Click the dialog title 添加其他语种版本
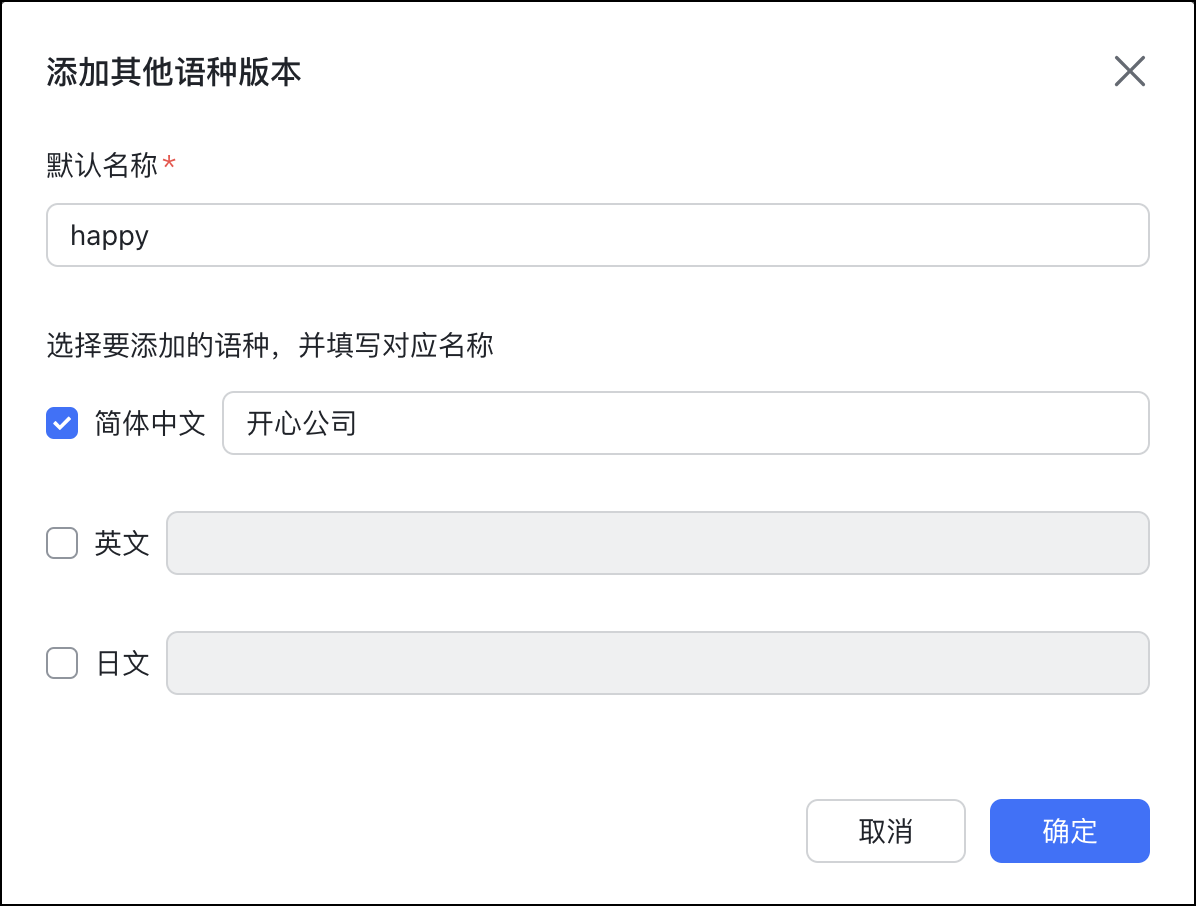Viewport: 1196px width, 906px height. [174, 73]
